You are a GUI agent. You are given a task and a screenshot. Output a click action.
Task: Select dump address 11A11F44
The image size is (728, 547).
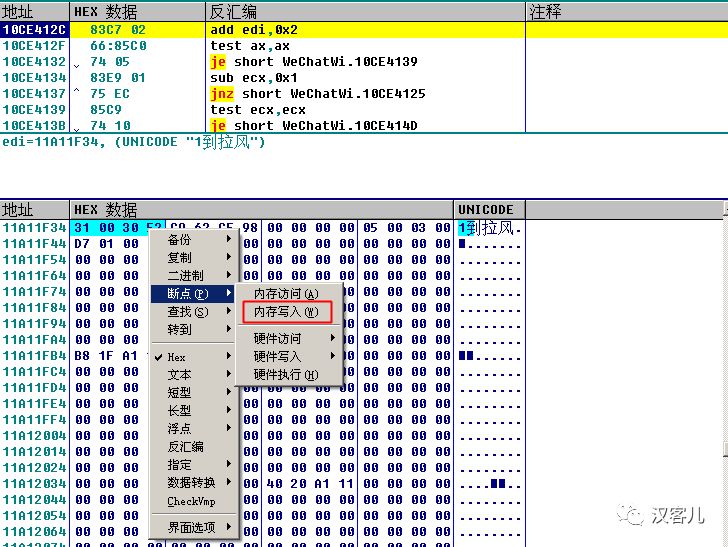(x=34, y=244)
